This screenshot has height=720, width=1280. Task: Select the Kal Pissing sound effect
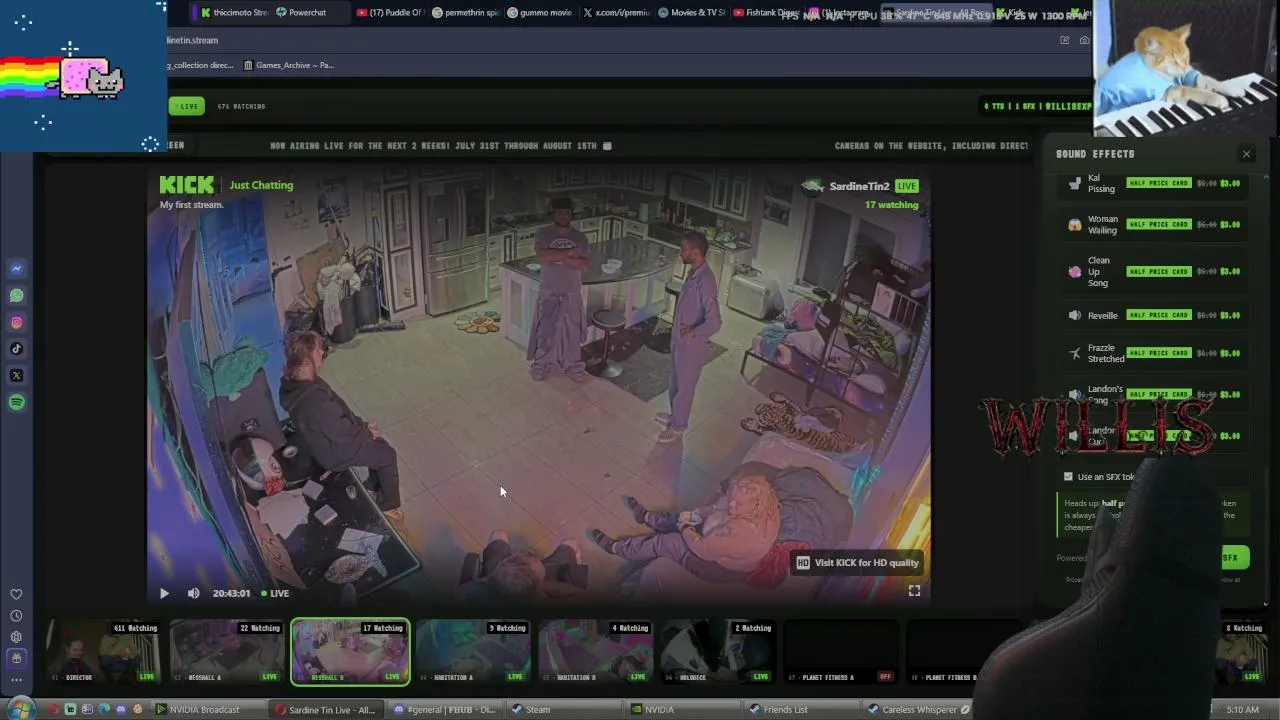coord(1155,183)
